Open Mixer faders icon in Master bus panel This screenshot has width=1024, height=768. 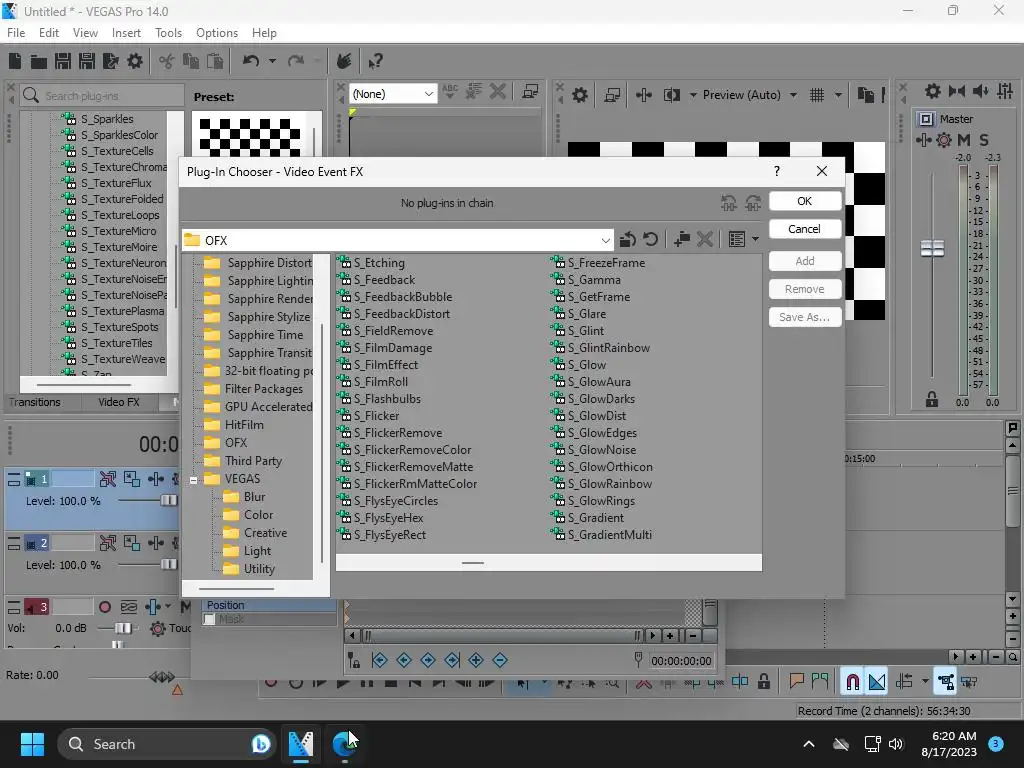click(1005, 91)
